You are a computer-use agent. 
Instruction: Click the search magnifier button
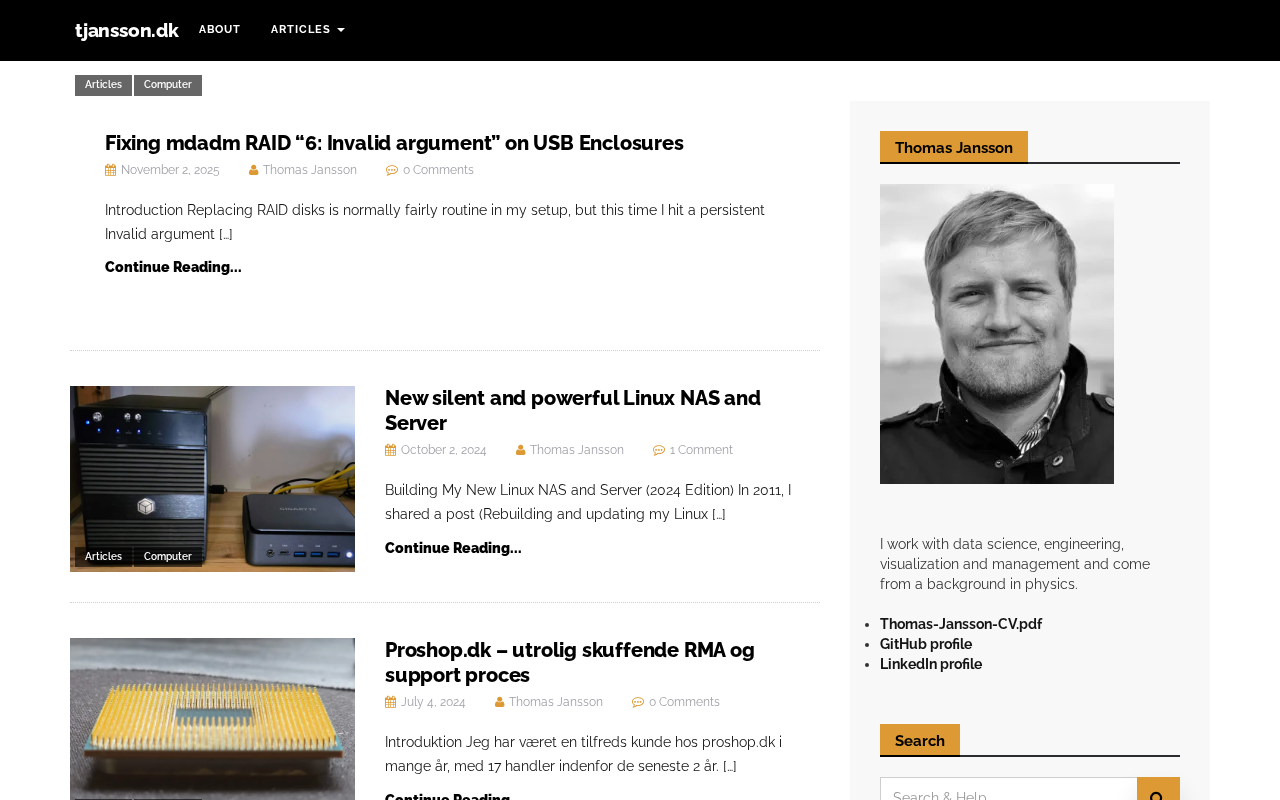1158,791
